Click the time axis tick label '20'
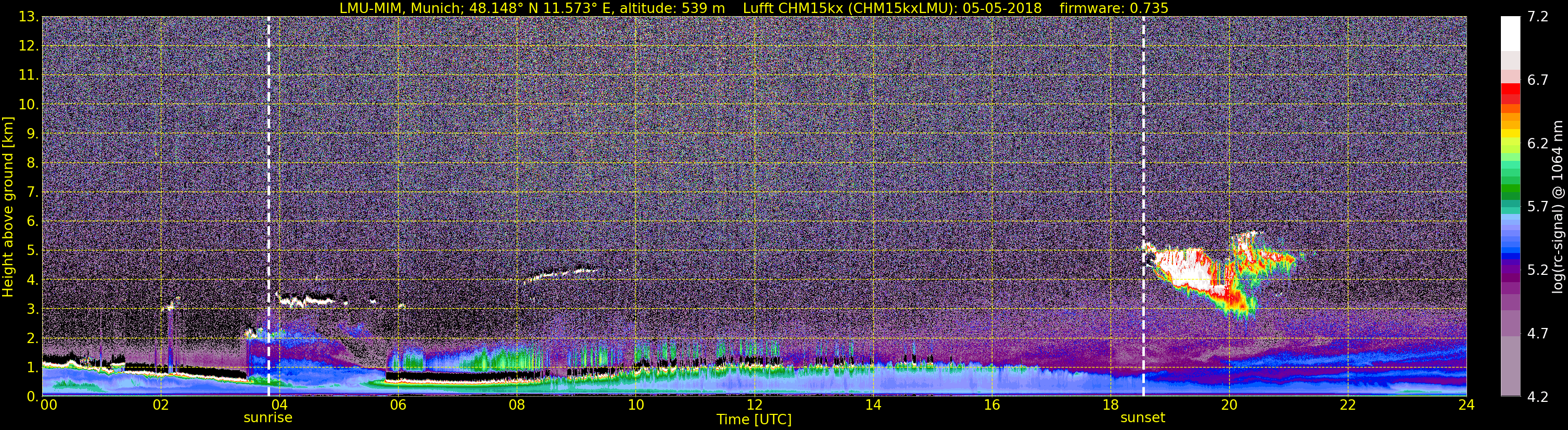 tap(1229, 405)
